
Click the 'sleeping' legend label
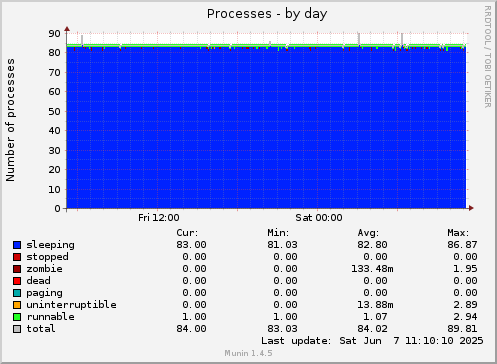tap(50, 245)
